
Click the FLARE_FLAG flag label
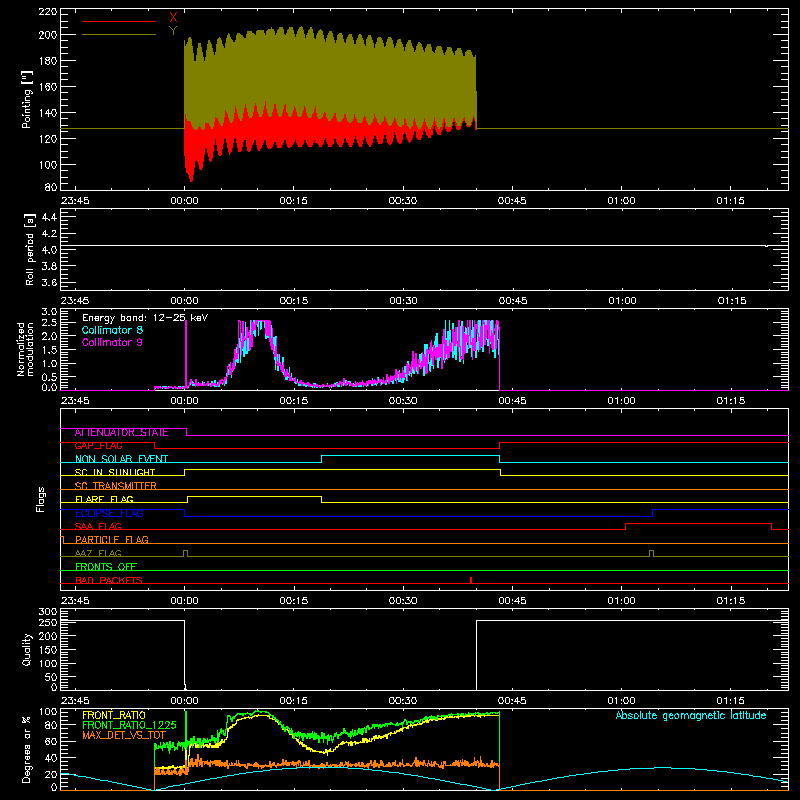click(x=104, y=499)
